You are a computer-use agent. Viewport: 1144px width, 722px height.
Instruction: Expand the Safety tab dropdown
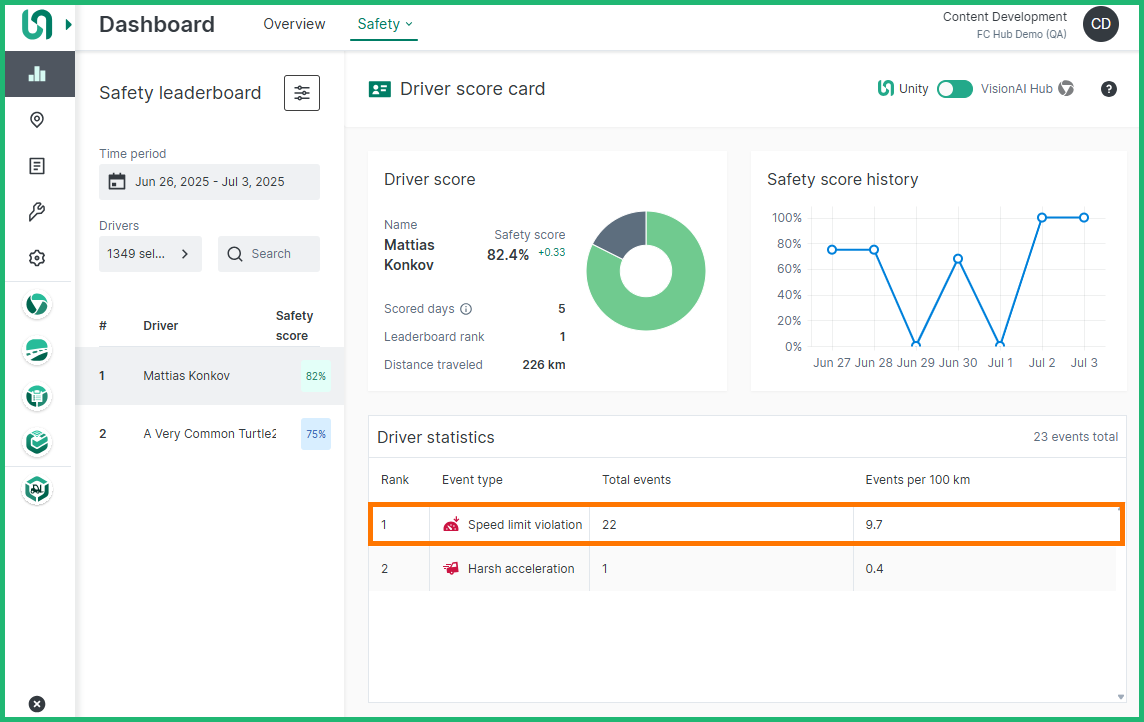384,24
